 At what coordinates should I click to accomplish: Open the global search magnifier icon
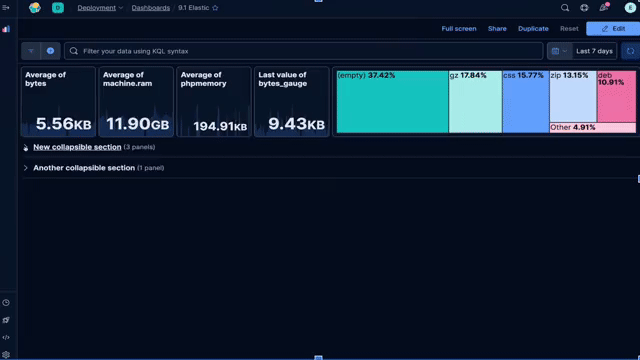565,8
